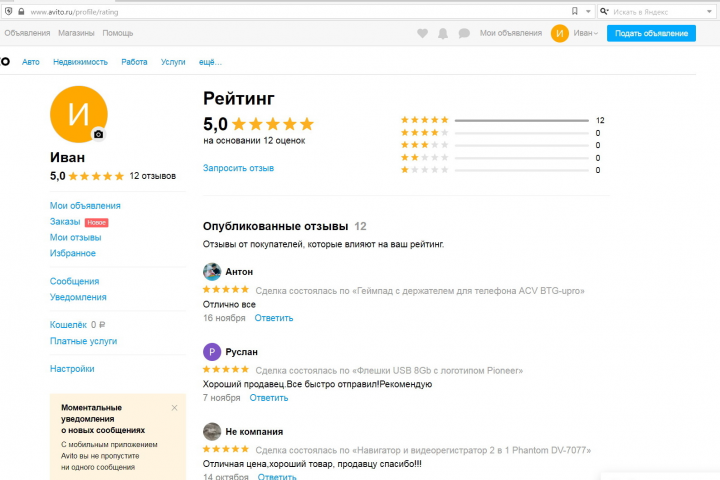Click the orange Иван avatar in header
This screenshot has width=720, height=480.
(x=560, y=33)
